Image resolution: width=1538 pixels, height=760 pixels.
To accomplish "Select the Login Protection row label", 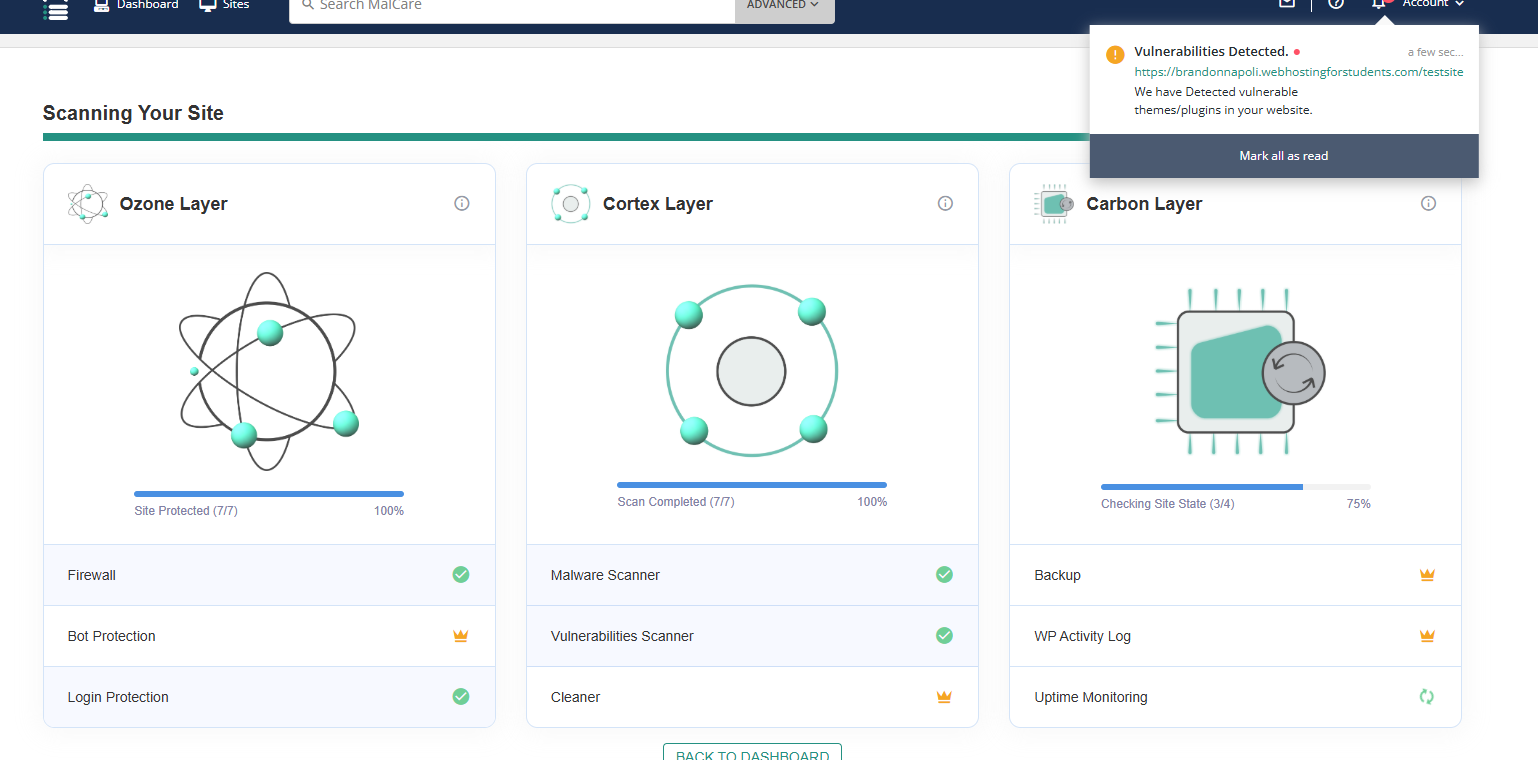I will point(118,697).
